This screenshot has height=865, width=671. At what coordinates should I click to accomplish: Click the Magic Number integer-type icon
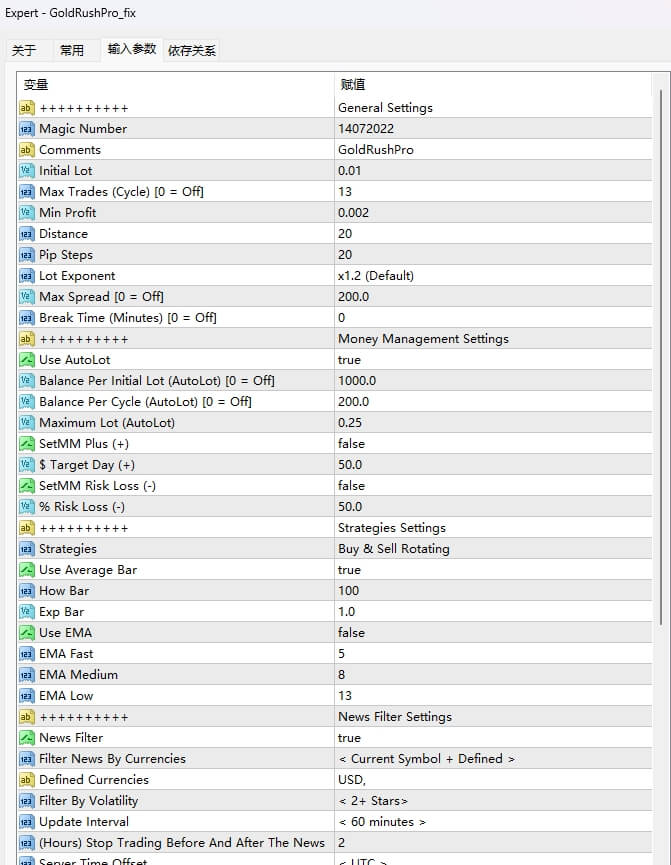point(26,129)
